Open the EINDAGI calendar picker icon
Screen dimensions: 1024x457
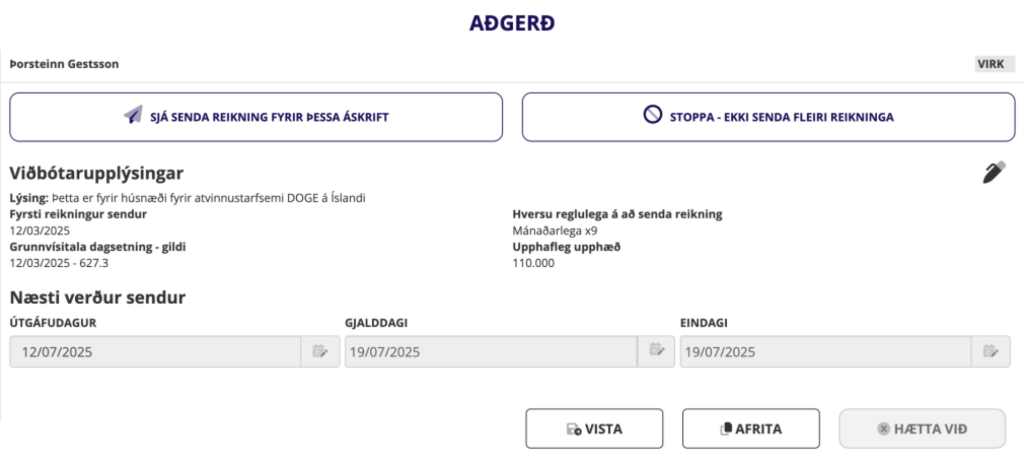tap(990, 351)
